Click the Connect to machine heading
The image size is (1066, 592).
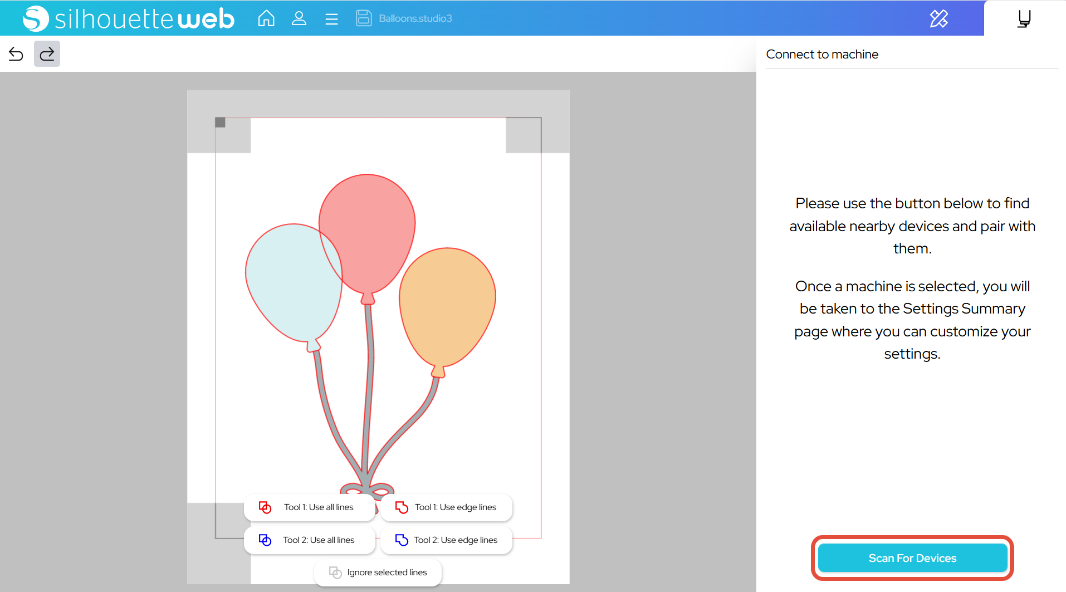822,54
